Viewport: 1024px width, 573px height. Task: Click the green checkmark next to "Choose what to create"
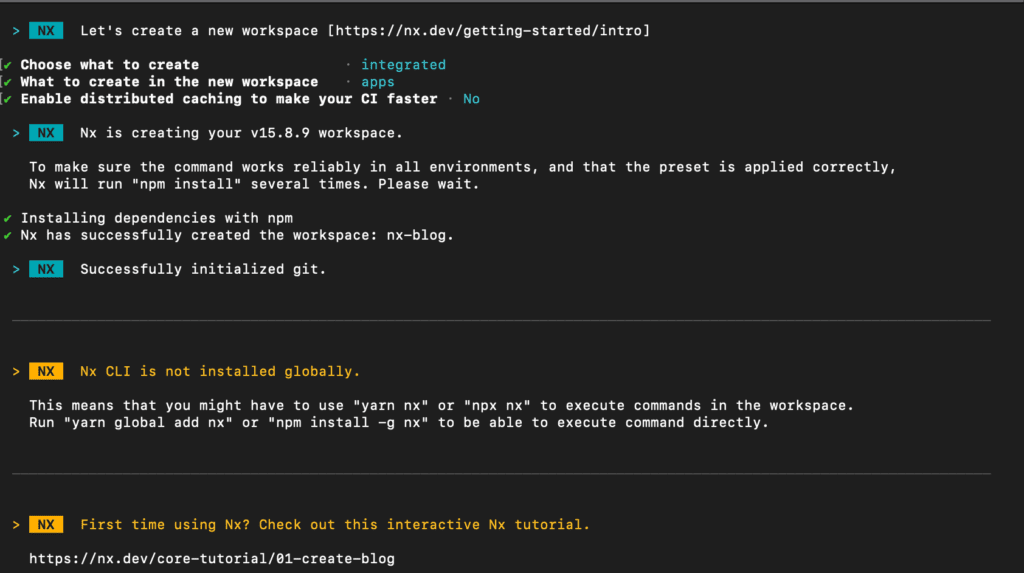(x=7, y=65)
